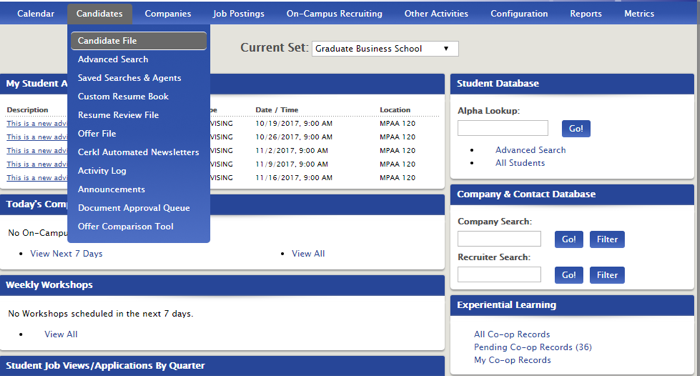Open the Job Postings menu

tap(238, 14)
